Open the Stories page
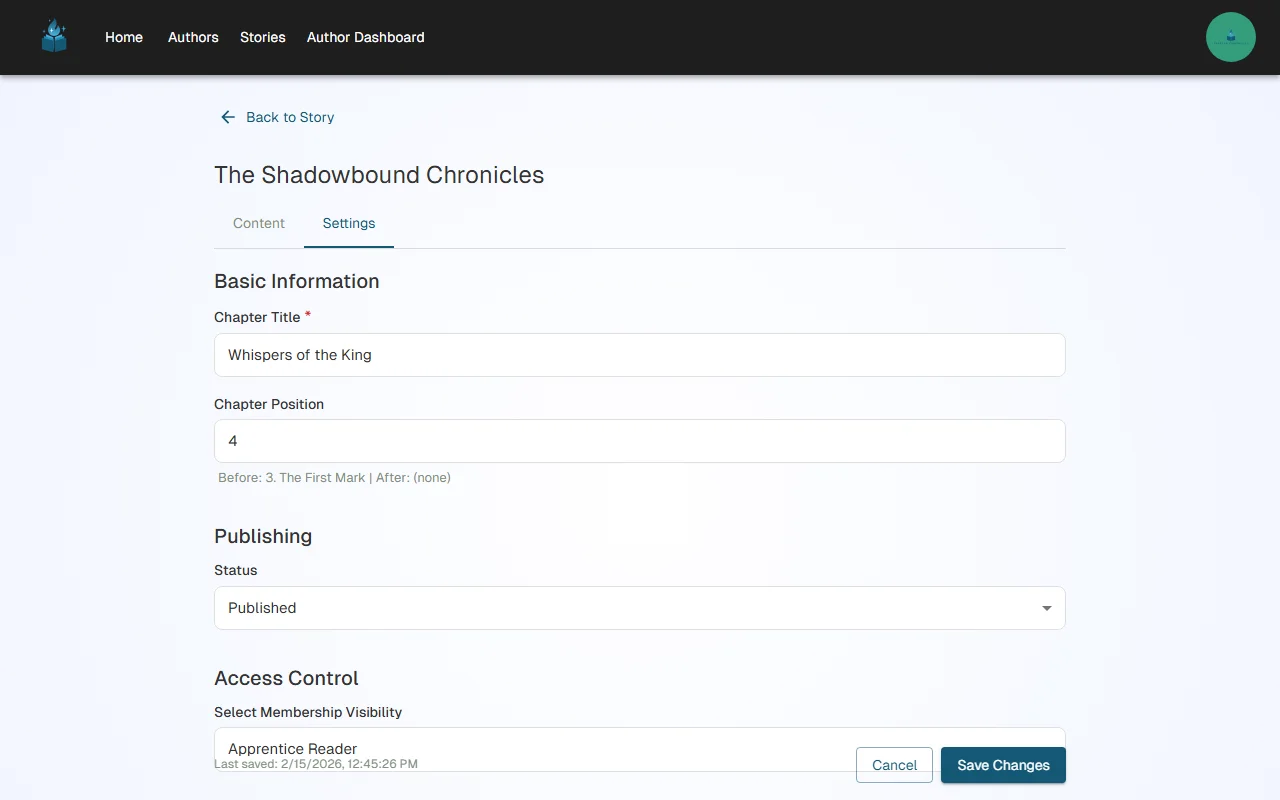The width and height of the screenshot is (1280, 800). tap(262, 37)
